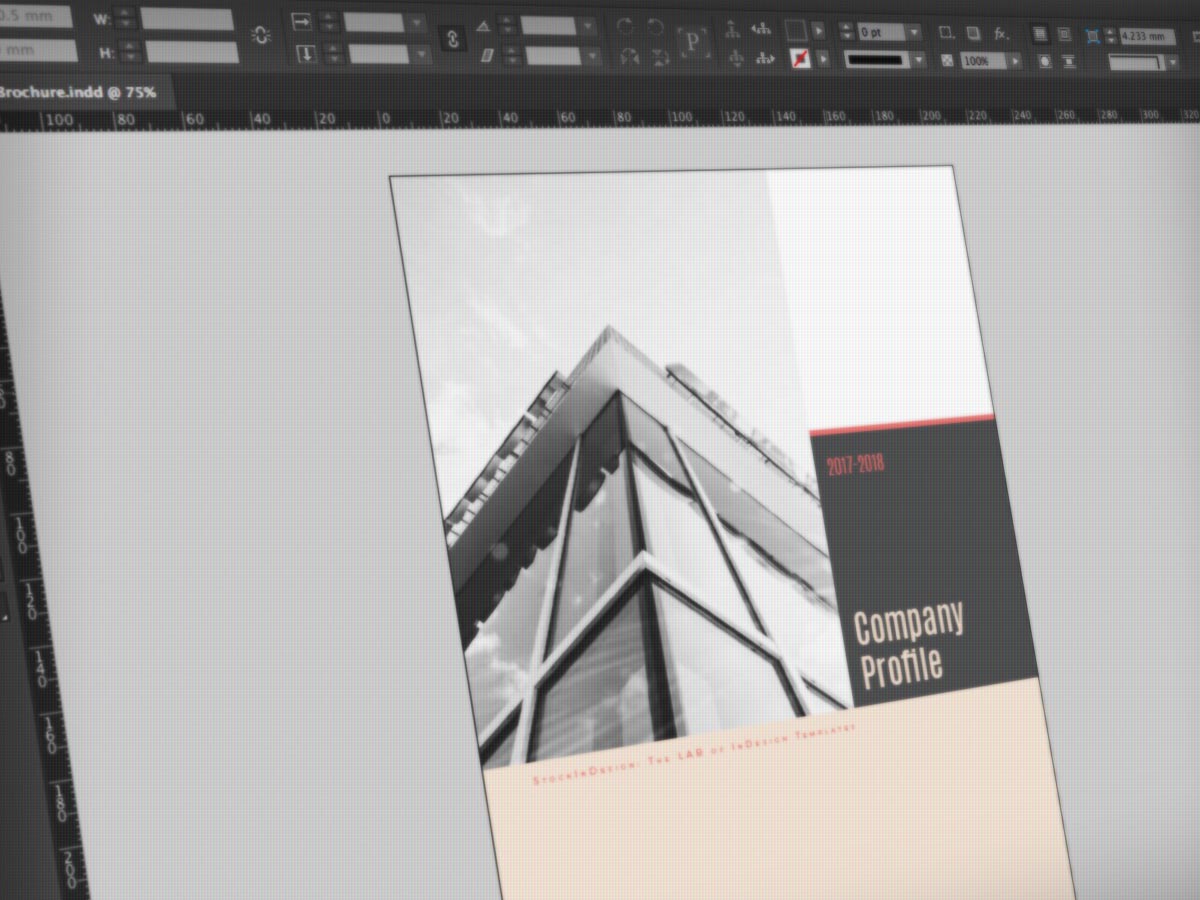Select Wrap Around Bounding Box icon

[1064, 34]
